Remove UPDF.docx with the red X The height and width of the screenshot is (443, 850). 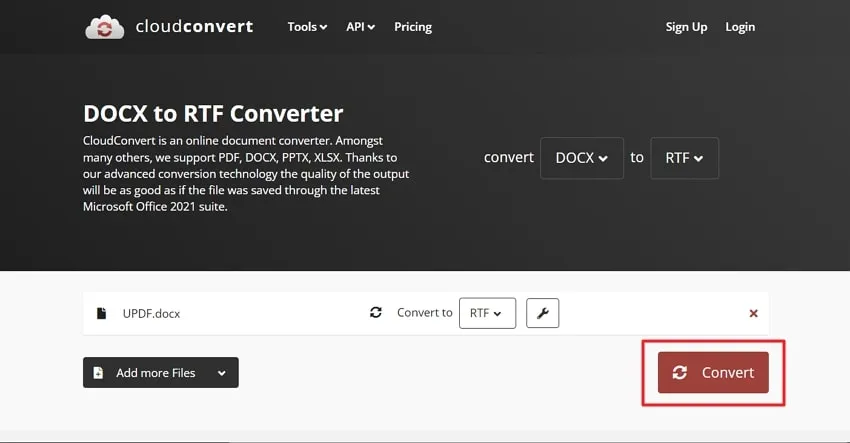754,313
